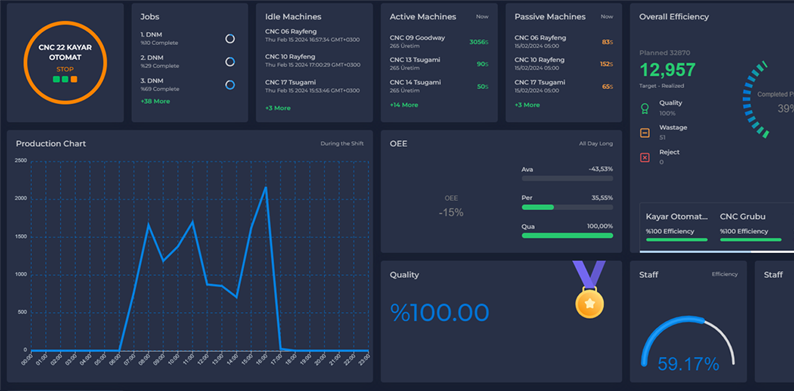
Task: Click the 152s timer for CNC 10 Rayfeng
Action: click(606, 64)
